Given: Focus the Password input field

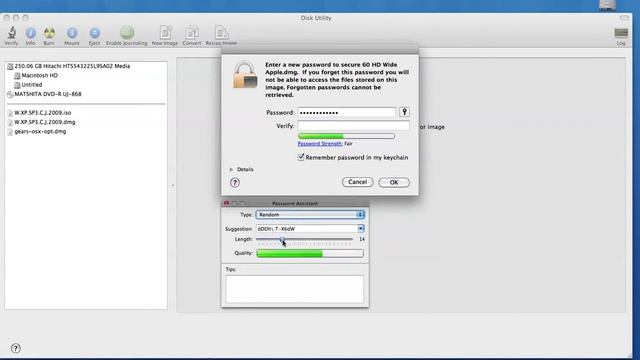Looking at the screenshot, I should [347, 112].
